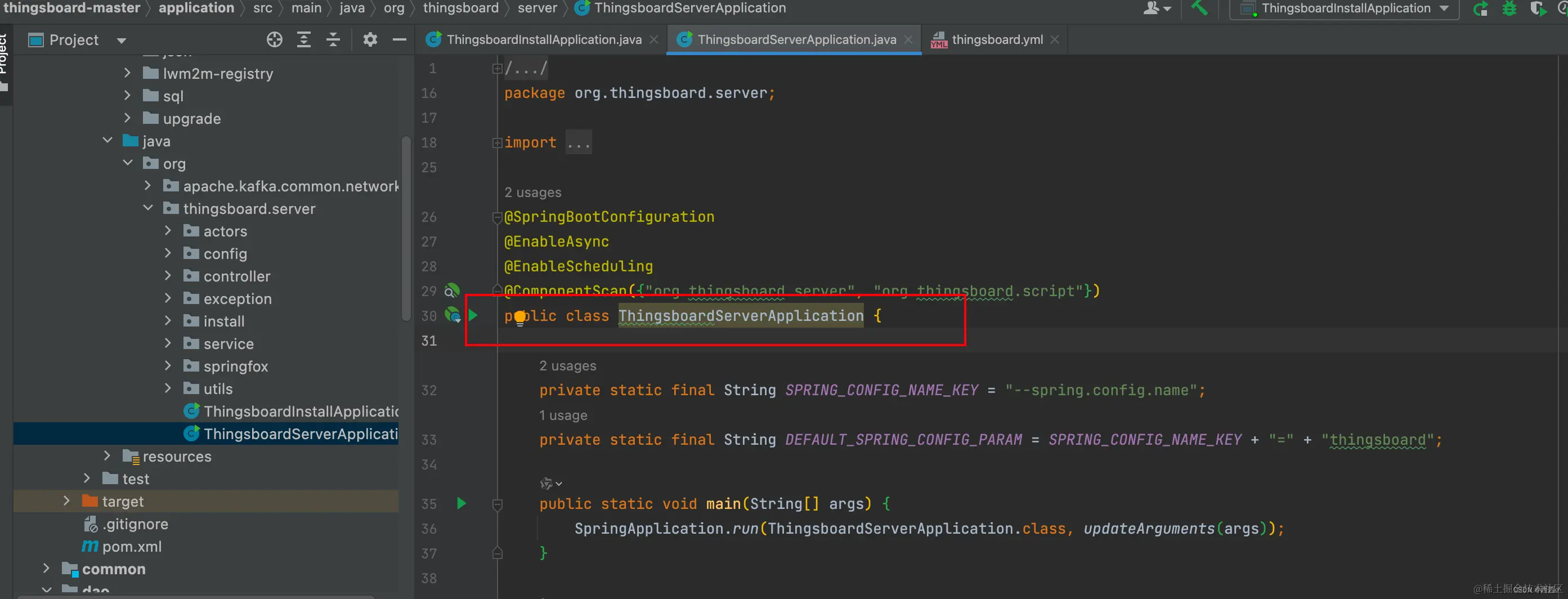Select the controller package in tree
The height and width of the screenshot is (599, 1568).
pyautogui.click(x=237, y=276)
